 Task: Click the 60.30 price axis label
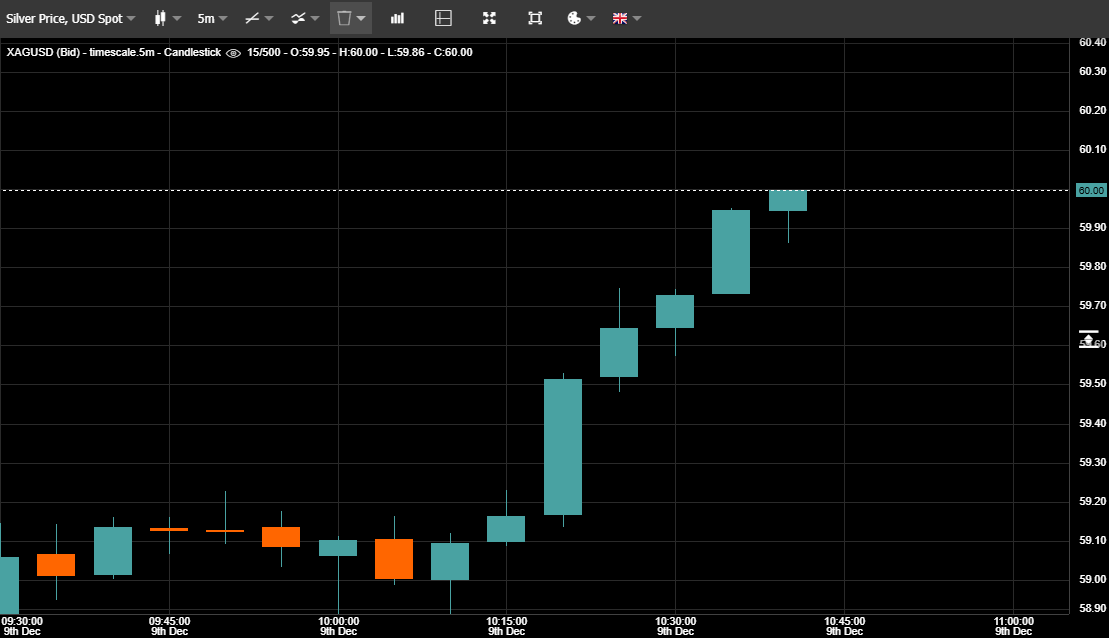1092,71
